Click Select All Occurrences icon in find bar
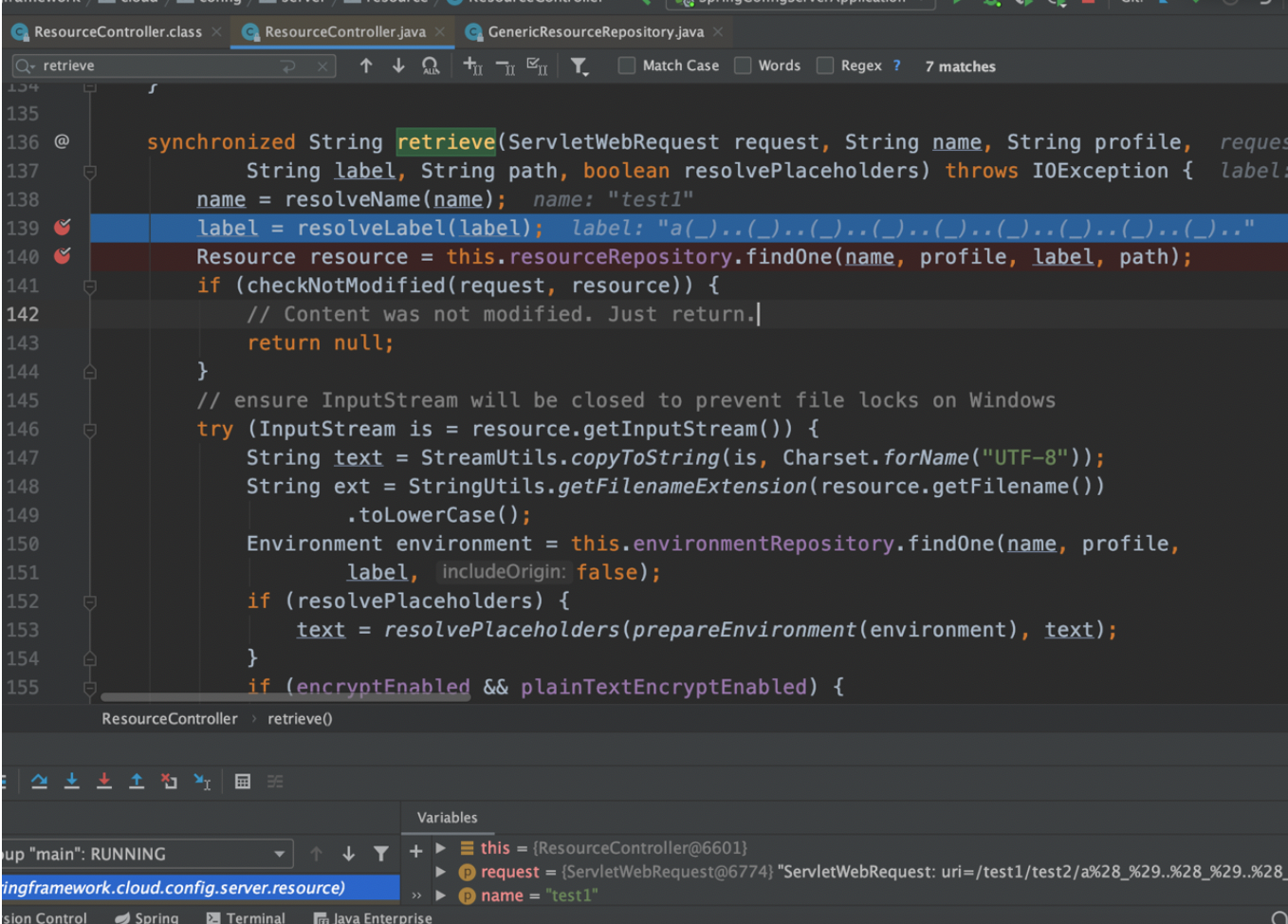The width and height of the screenshot is (1288, 924). [x=431, y=65]
